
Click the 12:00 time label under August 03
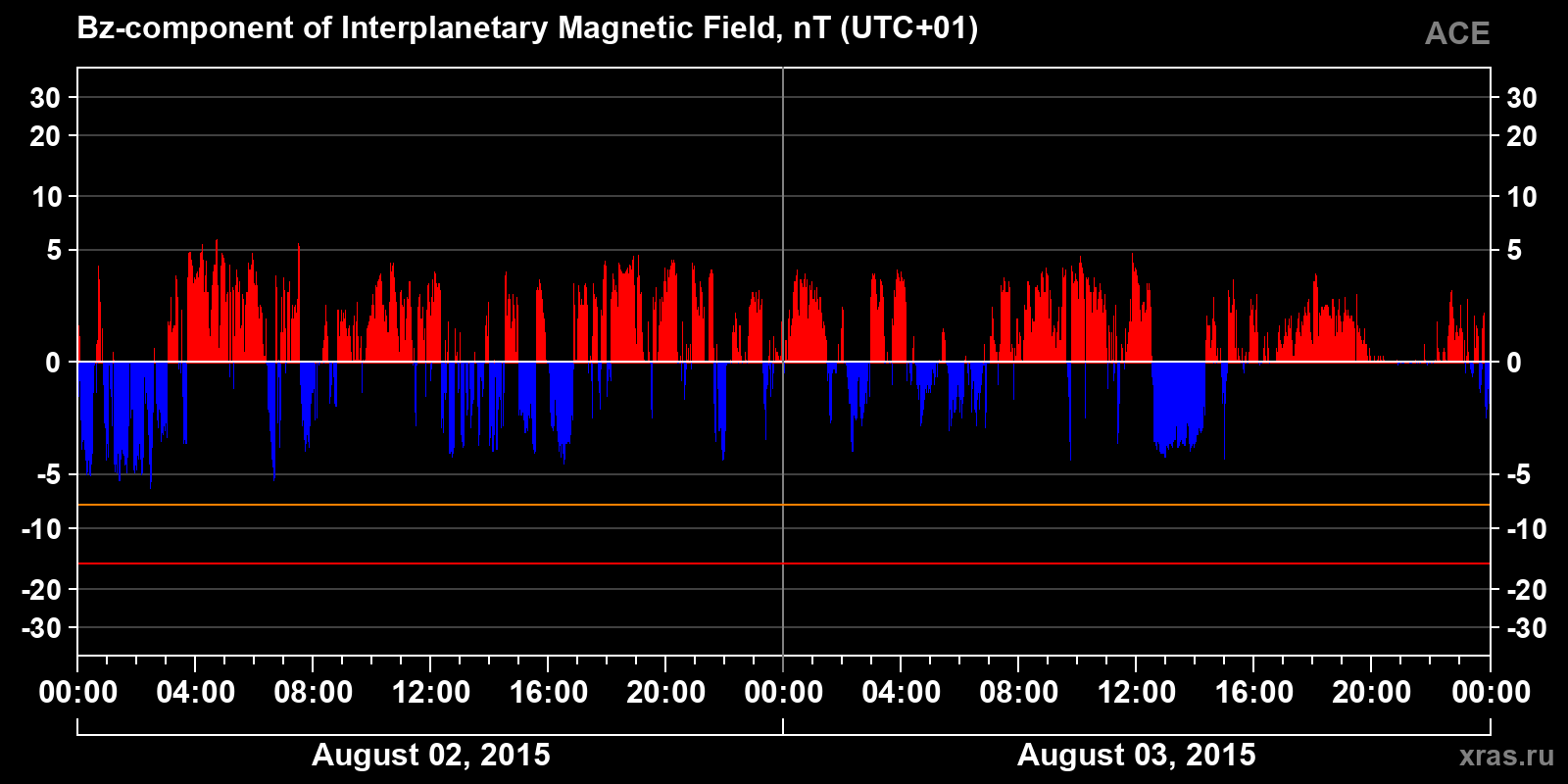[1137, 693]
